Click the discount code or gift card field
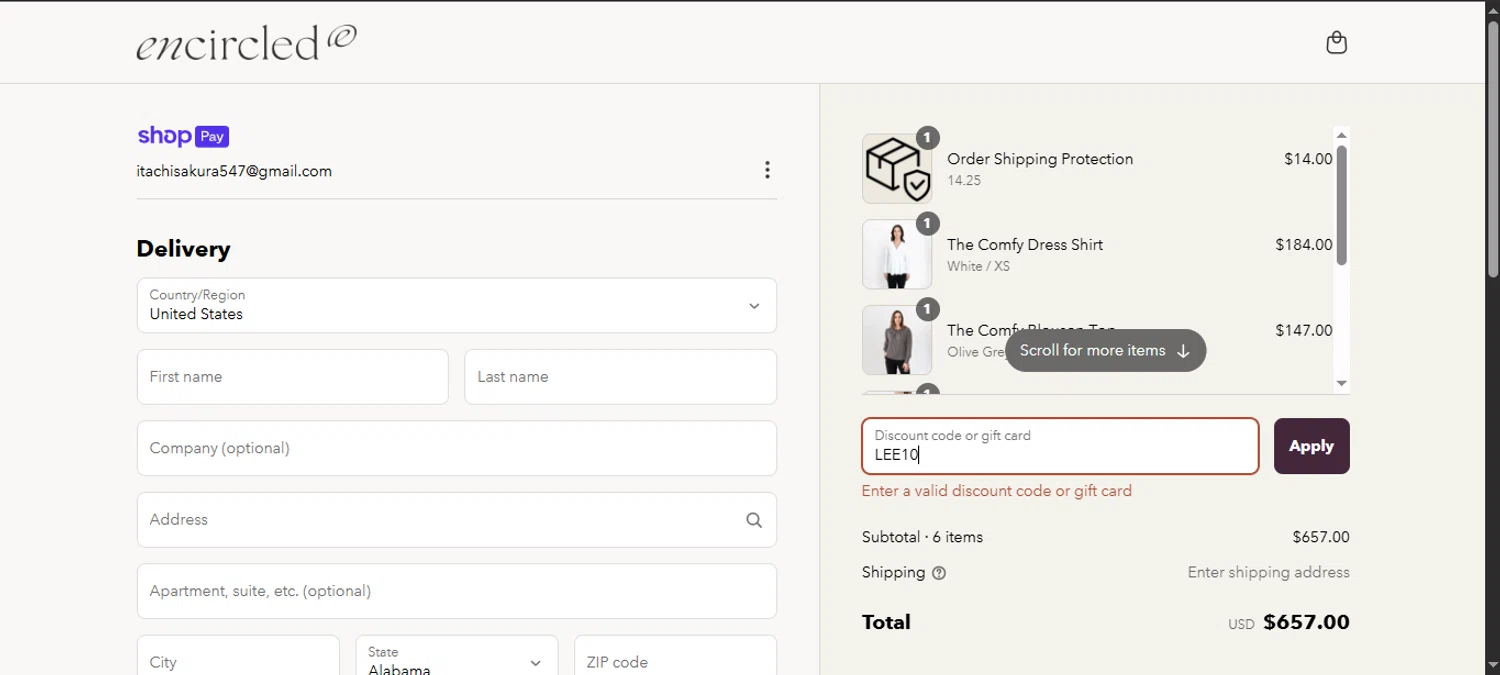The image size is (1500, 675). [x=1060, y=446]
